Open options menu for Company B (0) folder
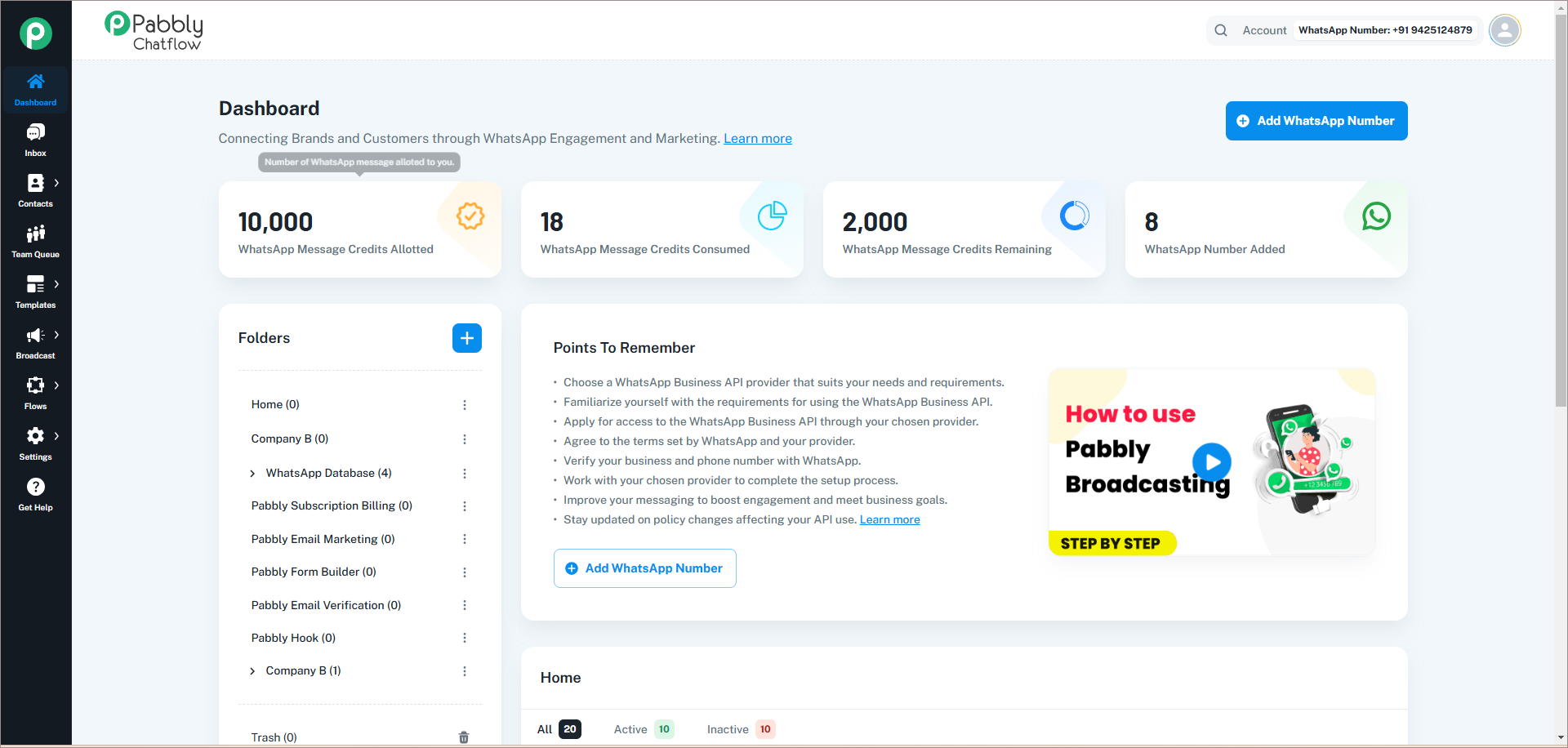Screen dimensions: 1568x748 tap(465, 439)
